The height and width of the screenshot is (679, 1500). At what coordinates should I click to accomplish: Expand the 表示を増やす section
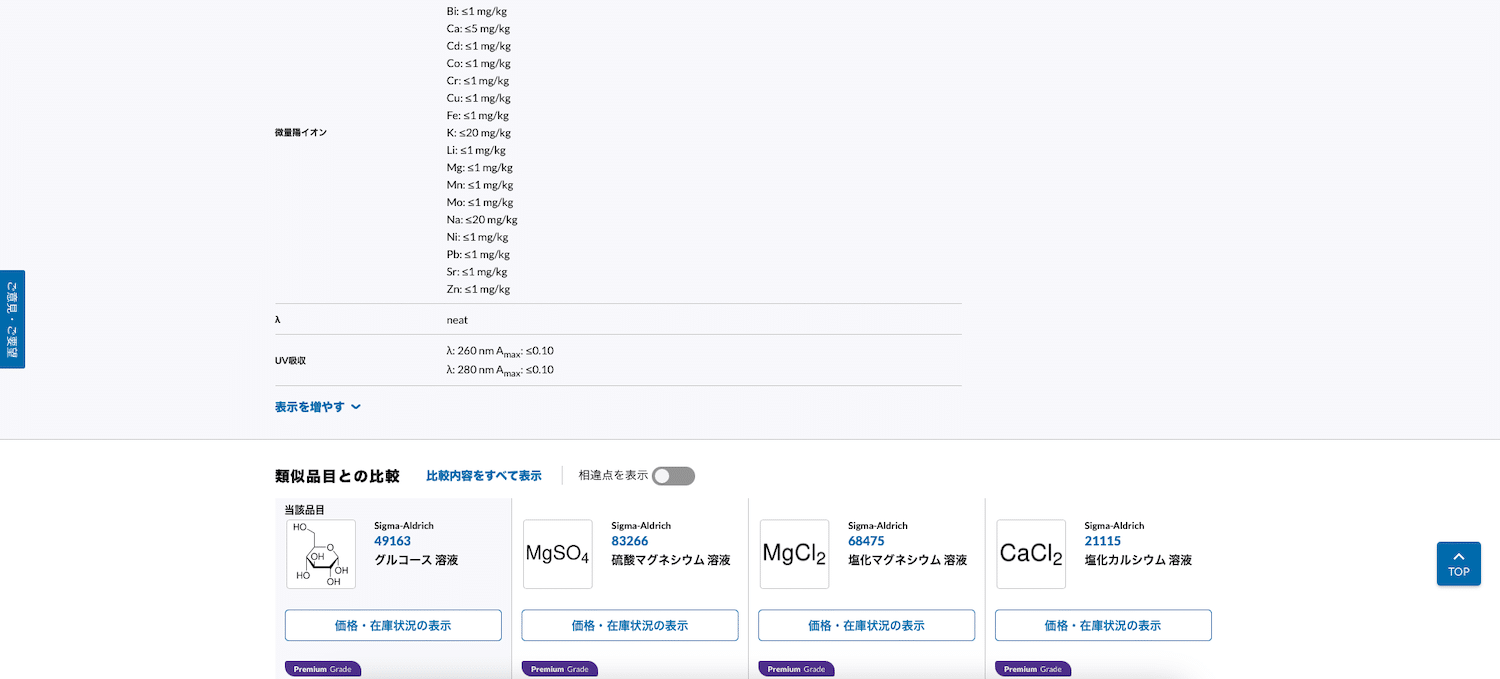[317, 407]
